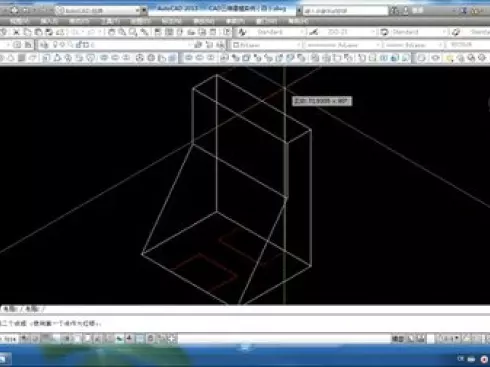Select the Cut scissors icon in standard toolbar
490x367 pixels.
[16, 32]
